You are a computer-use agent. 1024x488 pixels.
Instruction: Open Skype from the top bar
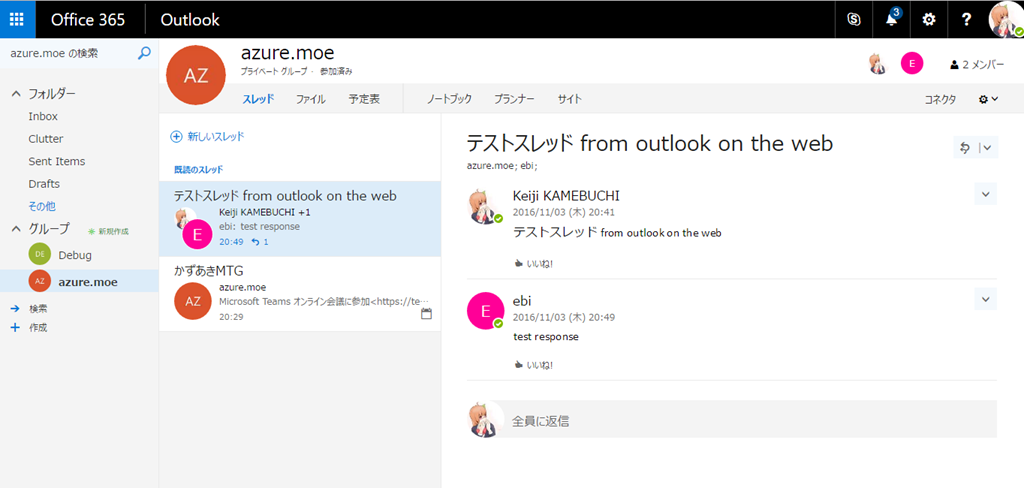(854, 20)
